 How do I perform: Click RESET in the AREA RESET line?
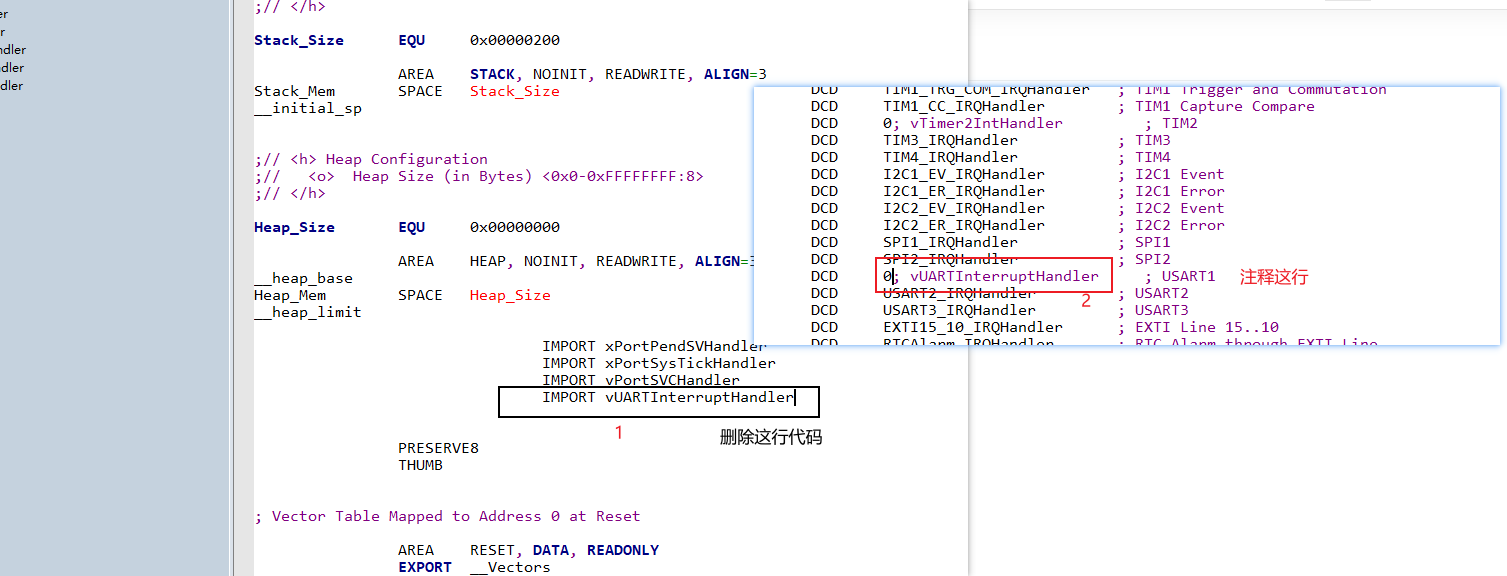492,551
